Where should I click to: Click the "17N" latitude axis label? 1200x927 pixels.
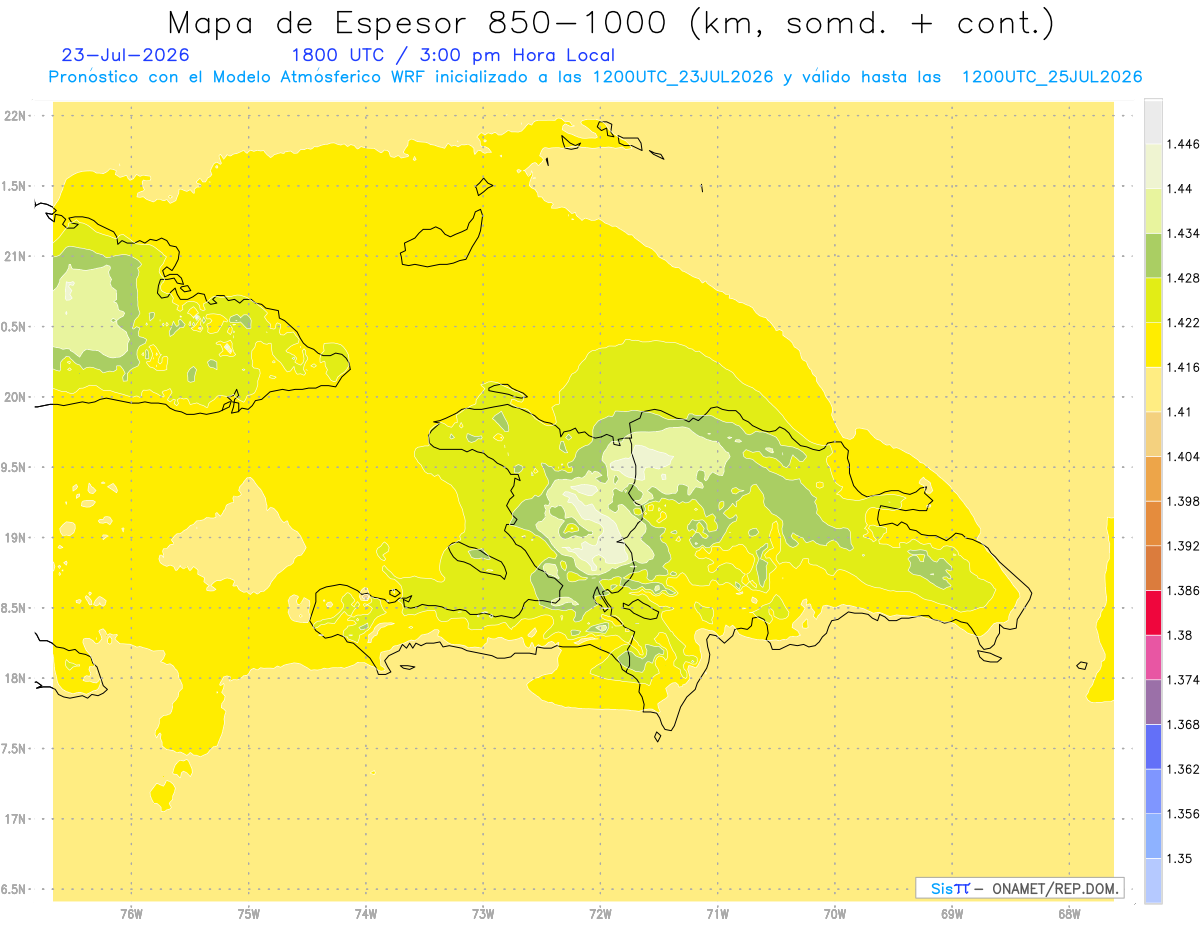pyautogui.click(x=15, y=819)
